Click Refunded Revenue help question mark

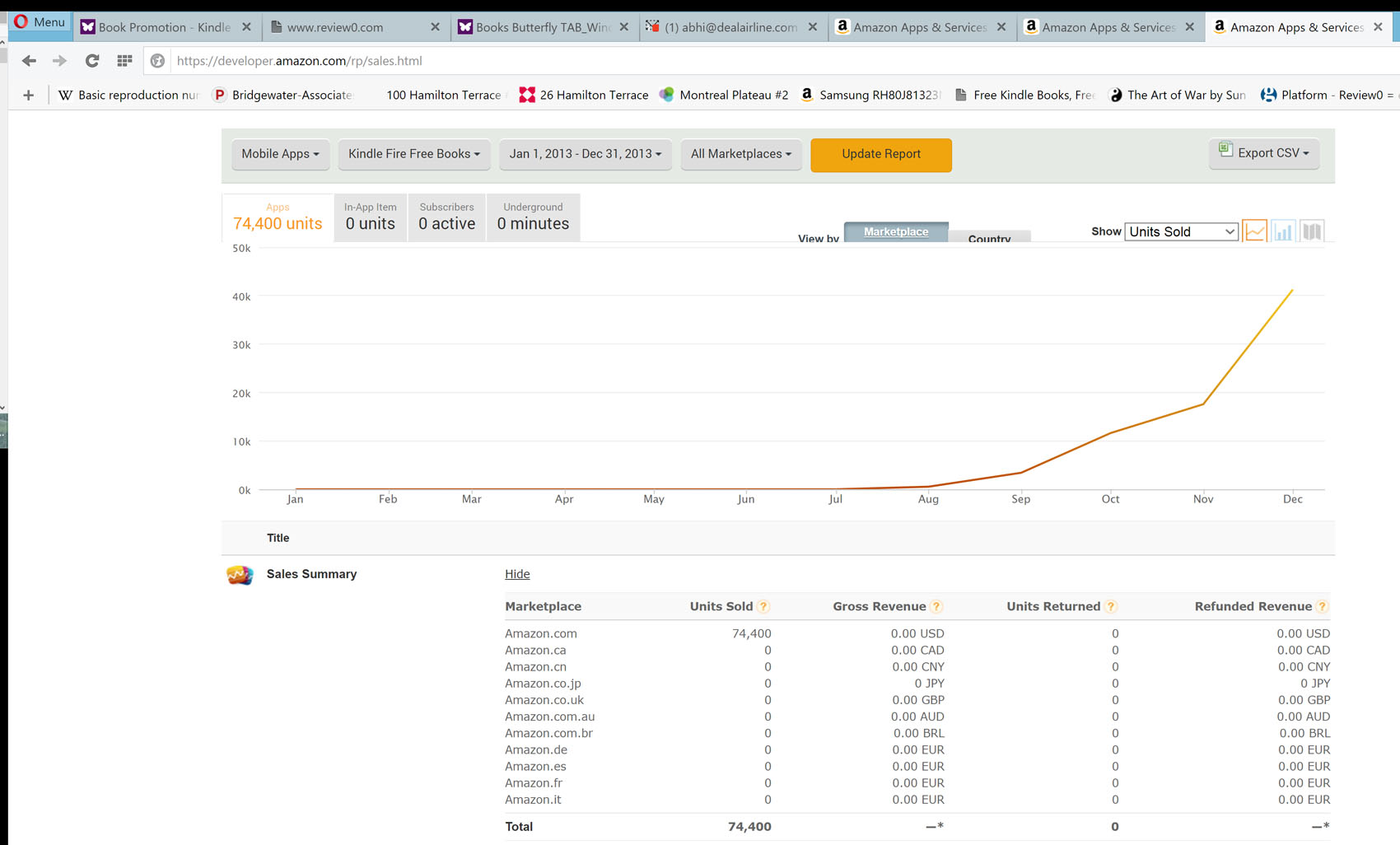[1322, 607]
